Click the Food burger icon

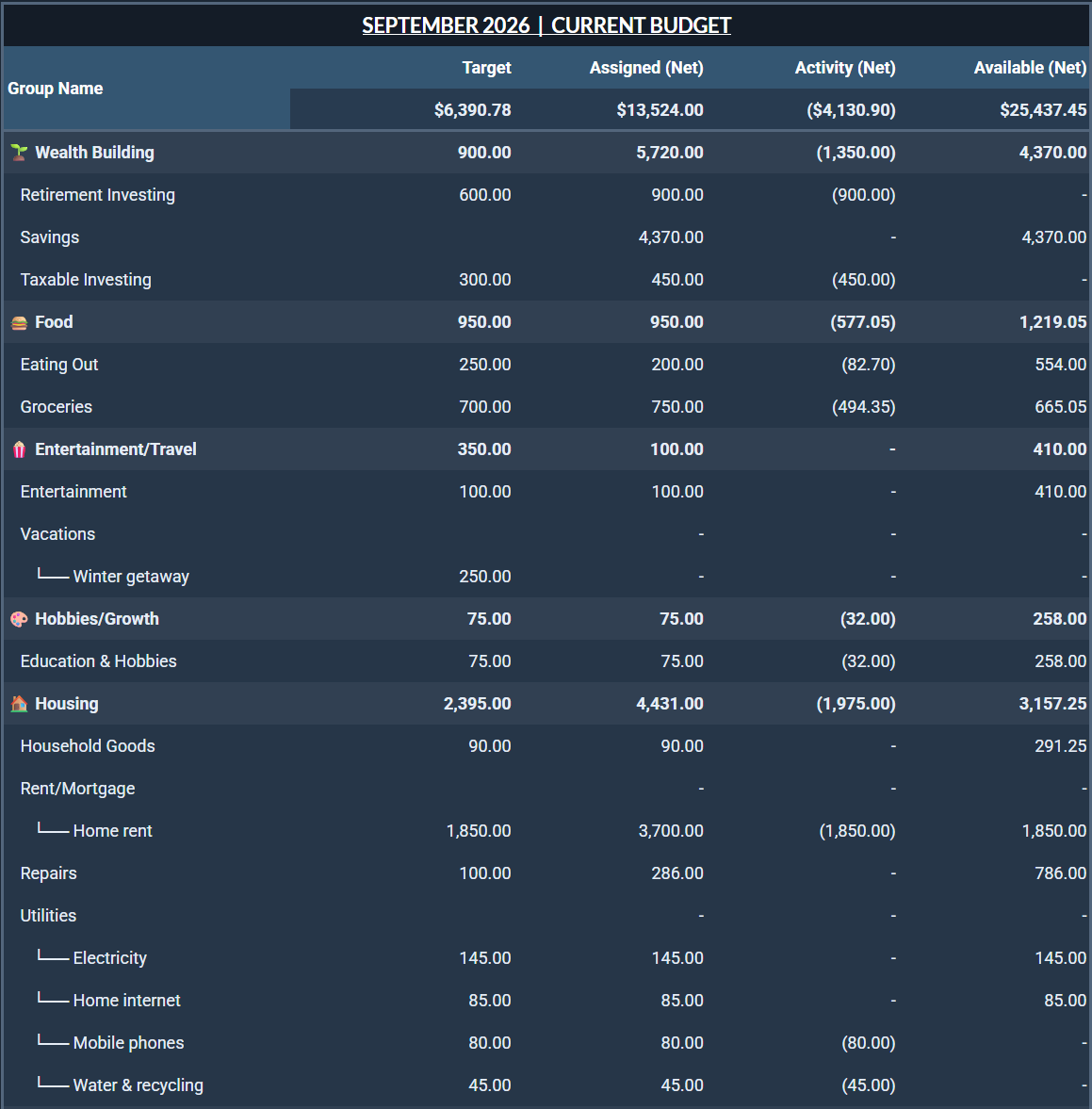click(x=19, y=322)
